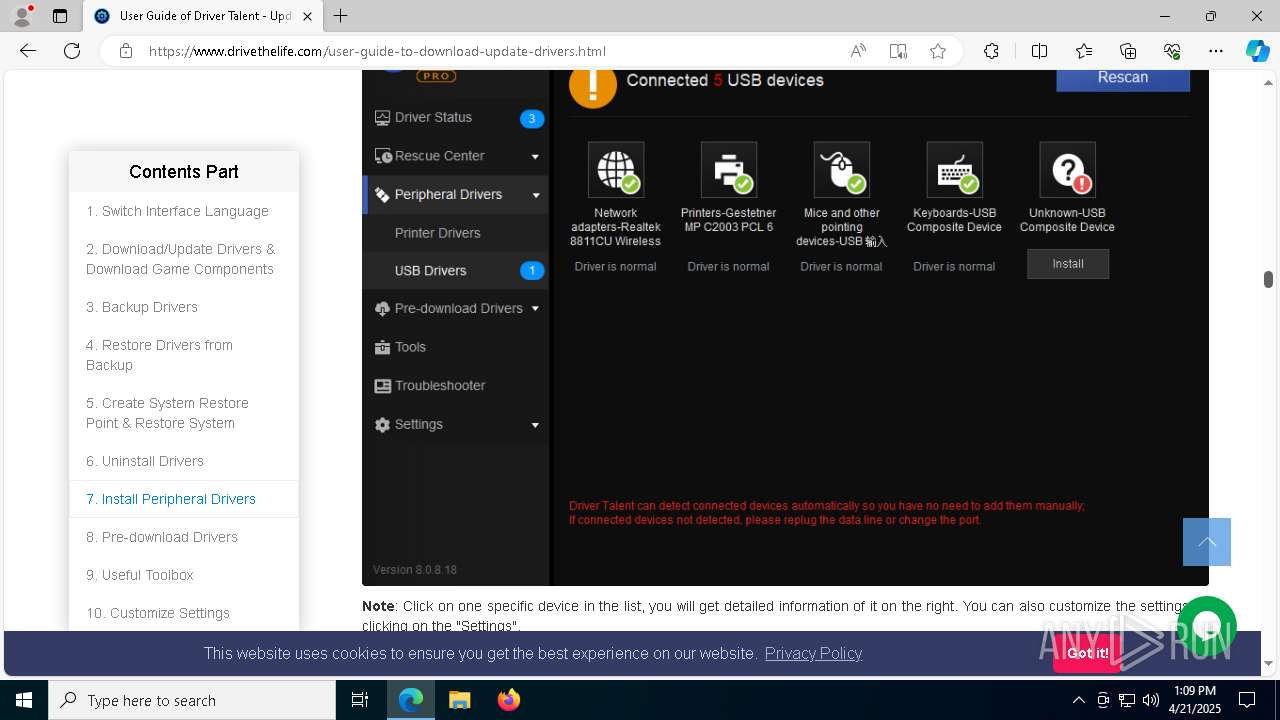This screenshot has width=1280, height=720.
Task: Open the Privacy Policy link
Action: [x=813, y=653]
